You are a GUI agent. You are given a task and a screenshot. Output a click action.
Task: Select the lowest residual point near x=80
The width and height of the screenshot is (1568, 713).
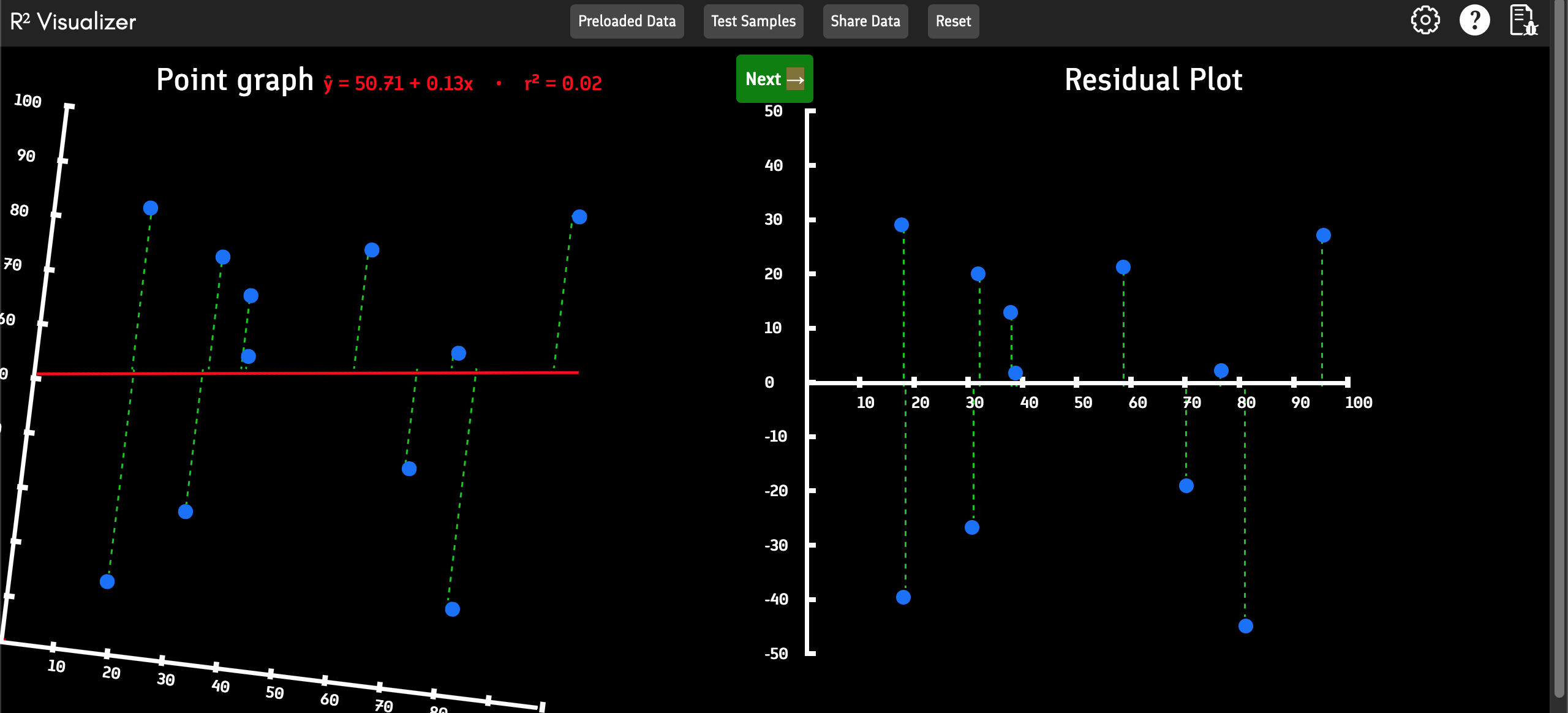pos(1245,625)
